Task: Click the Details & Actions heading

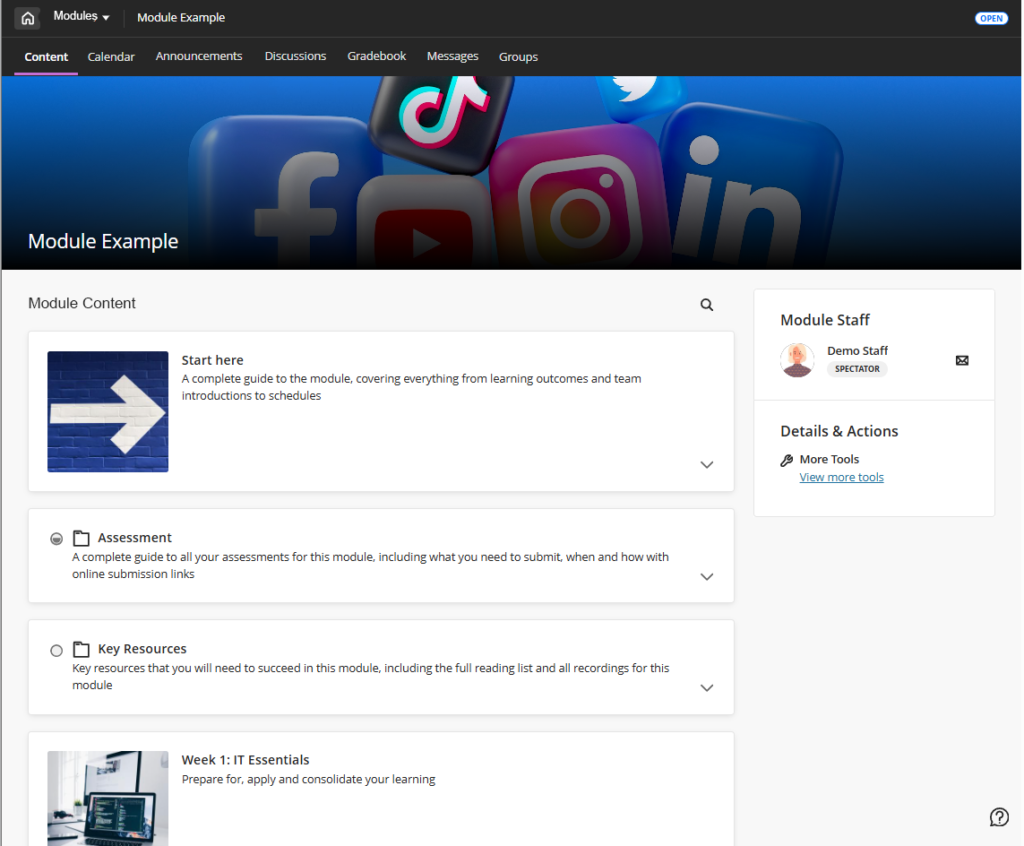Action: click(839, 431)
